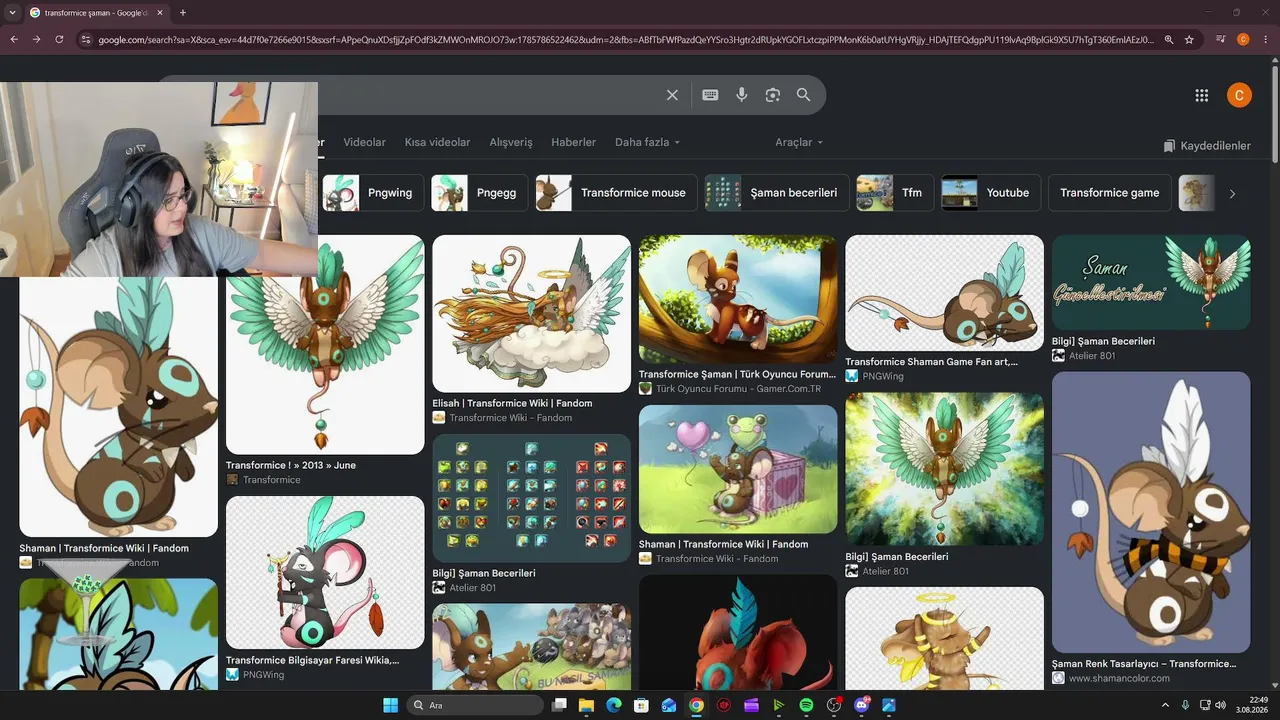The height and width of the screenshot is (720, 1280).
Task: Open the Chrome profile button
Action: click(x=1243, y=40)
